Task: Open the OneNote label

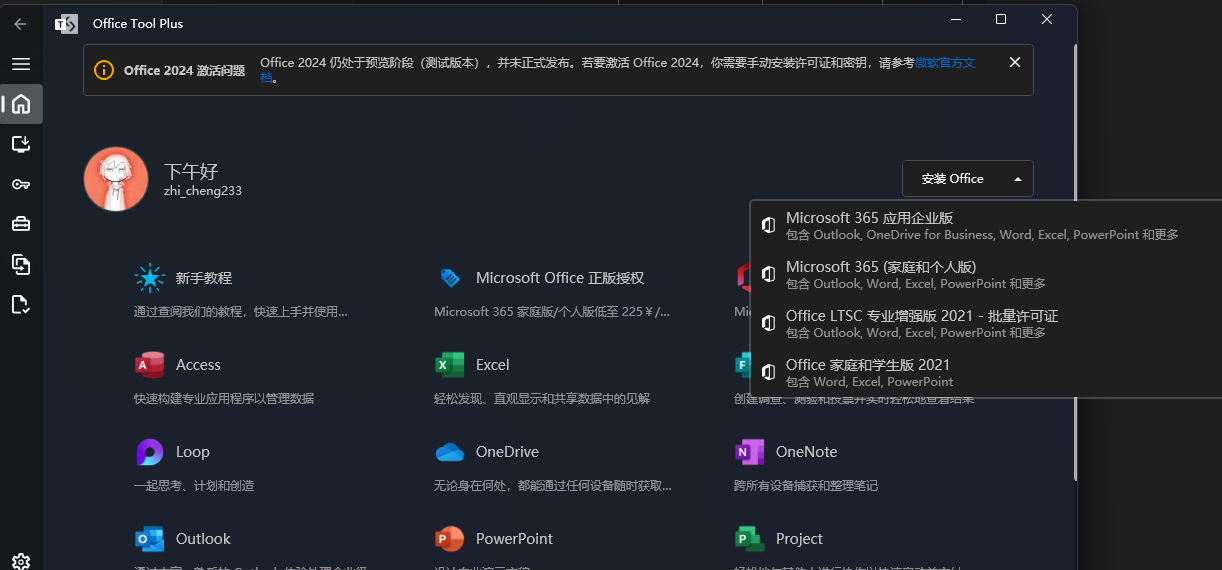Action: tap(807, 452)
